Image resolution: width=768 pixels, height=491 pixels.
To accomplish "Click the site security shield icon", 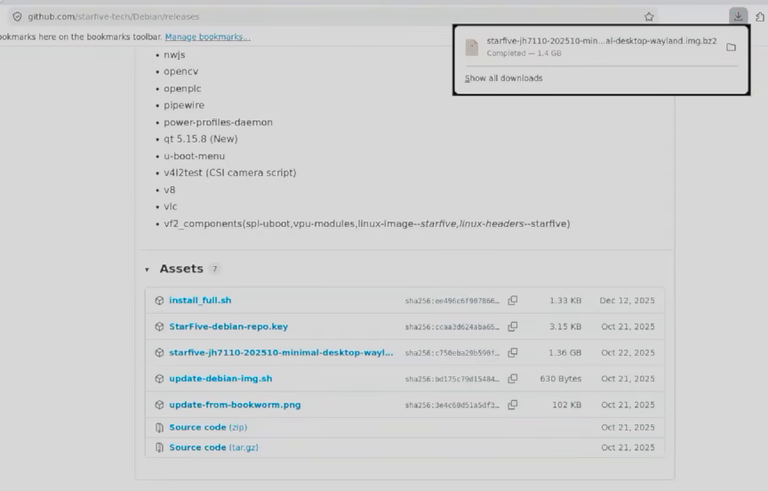I will (x=17, y=17).
